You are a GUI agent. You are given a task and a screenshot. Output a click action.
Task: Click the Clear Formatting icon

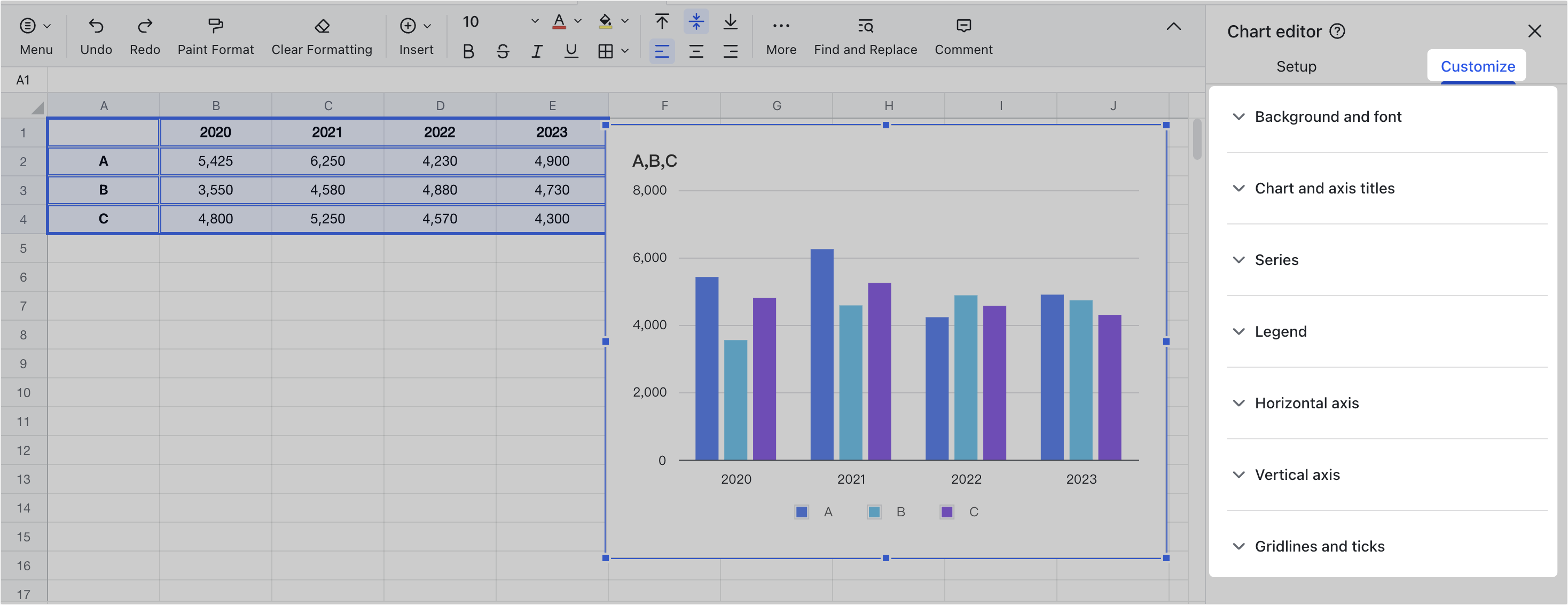tap(322, 26)
